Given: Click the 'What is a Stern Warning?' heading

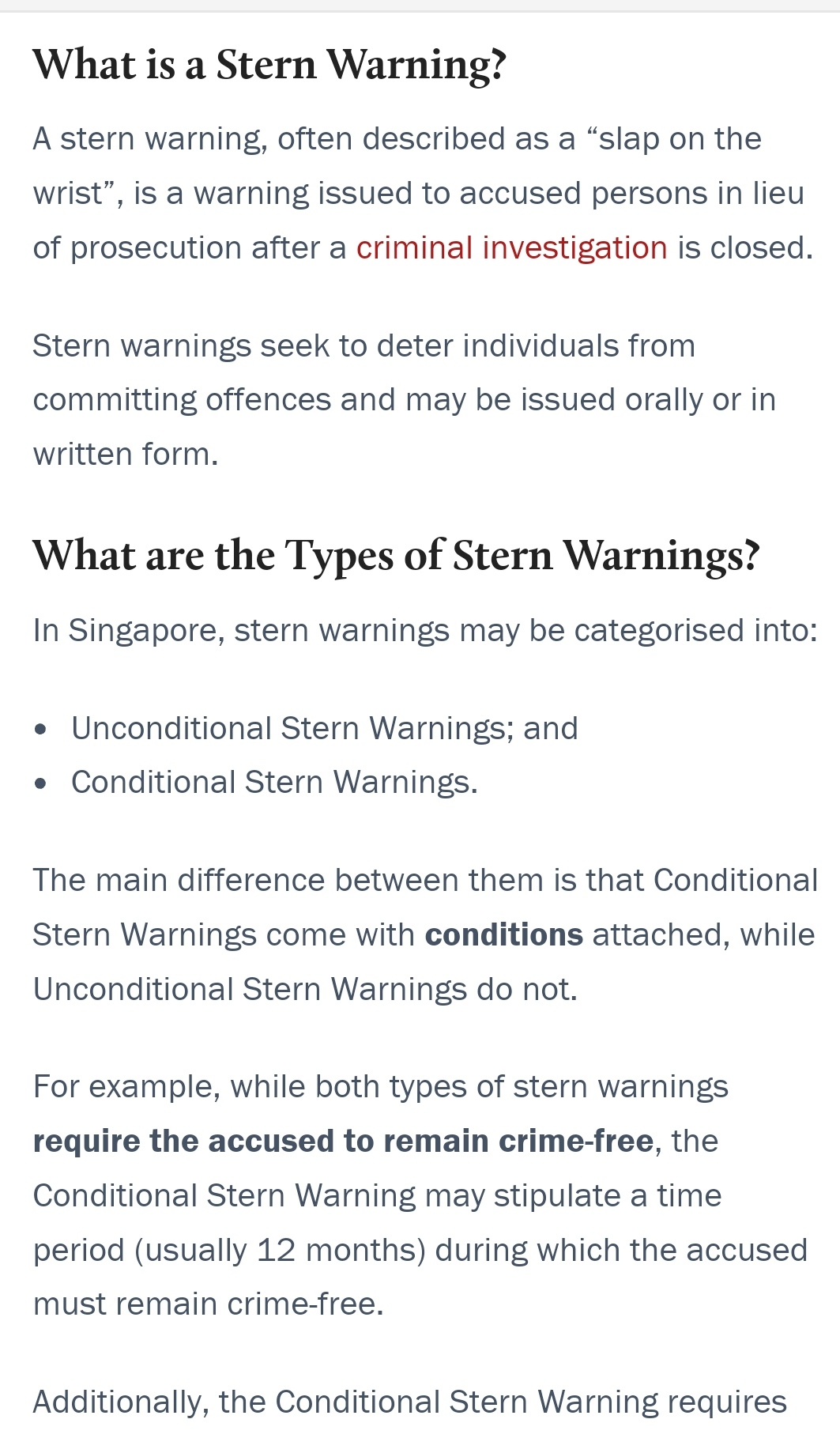Looking at the screenshot, I should click(269, 64).
